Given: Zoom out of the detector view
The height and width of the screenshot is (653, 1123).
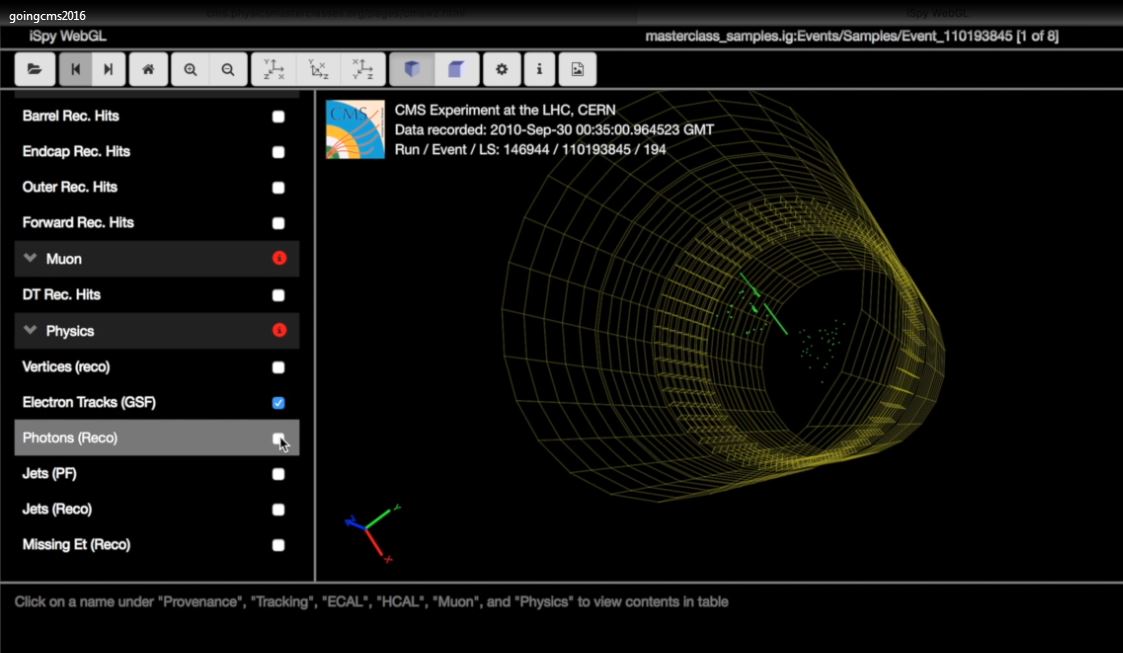Looking at the screenshot, I should click(228, 69).
